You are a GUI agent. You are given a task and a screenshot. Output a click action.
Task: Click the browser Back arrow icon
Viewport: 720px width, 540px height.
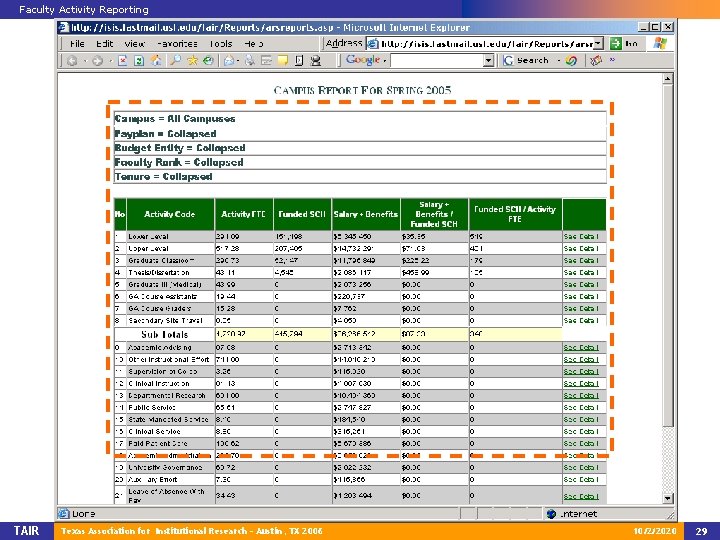(x=72, y=61)
